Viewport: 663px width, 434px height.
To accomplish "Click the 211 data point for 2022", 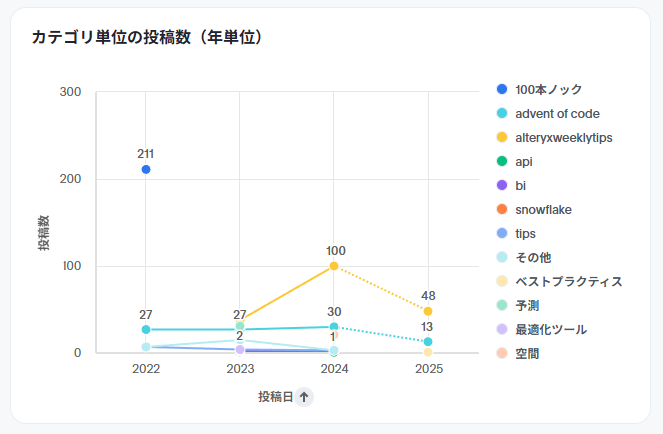I will coord(146,170).
